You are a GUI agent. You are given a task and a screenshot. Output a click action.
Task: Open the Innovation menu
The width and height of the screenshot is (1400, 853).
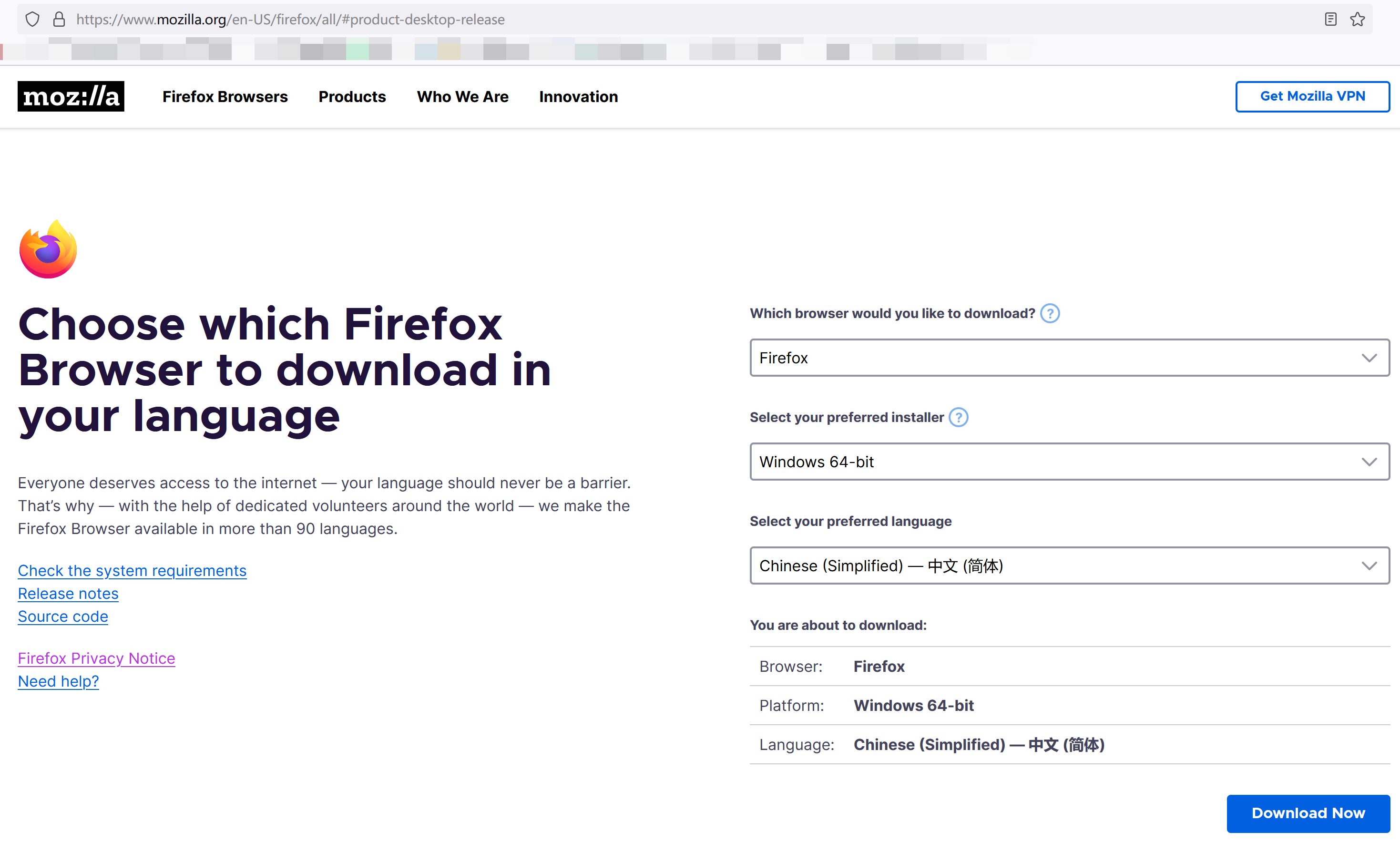[x=578, y=97]
